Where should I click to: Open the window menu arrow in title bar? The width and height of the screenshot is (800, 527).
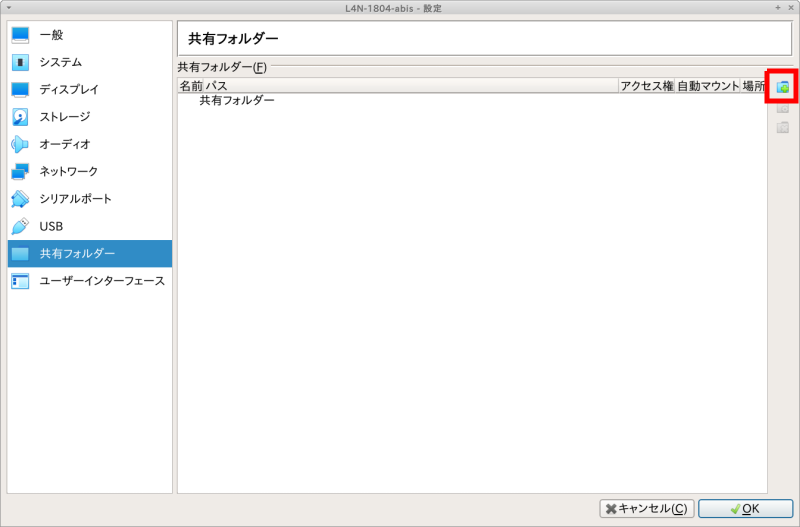9,8
